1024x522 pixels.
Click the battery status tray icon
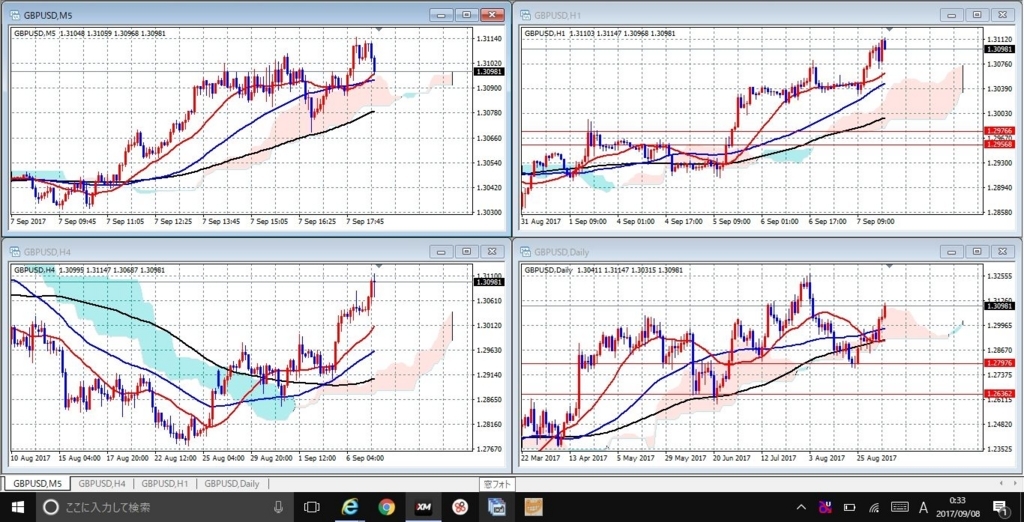pos(850,507)
